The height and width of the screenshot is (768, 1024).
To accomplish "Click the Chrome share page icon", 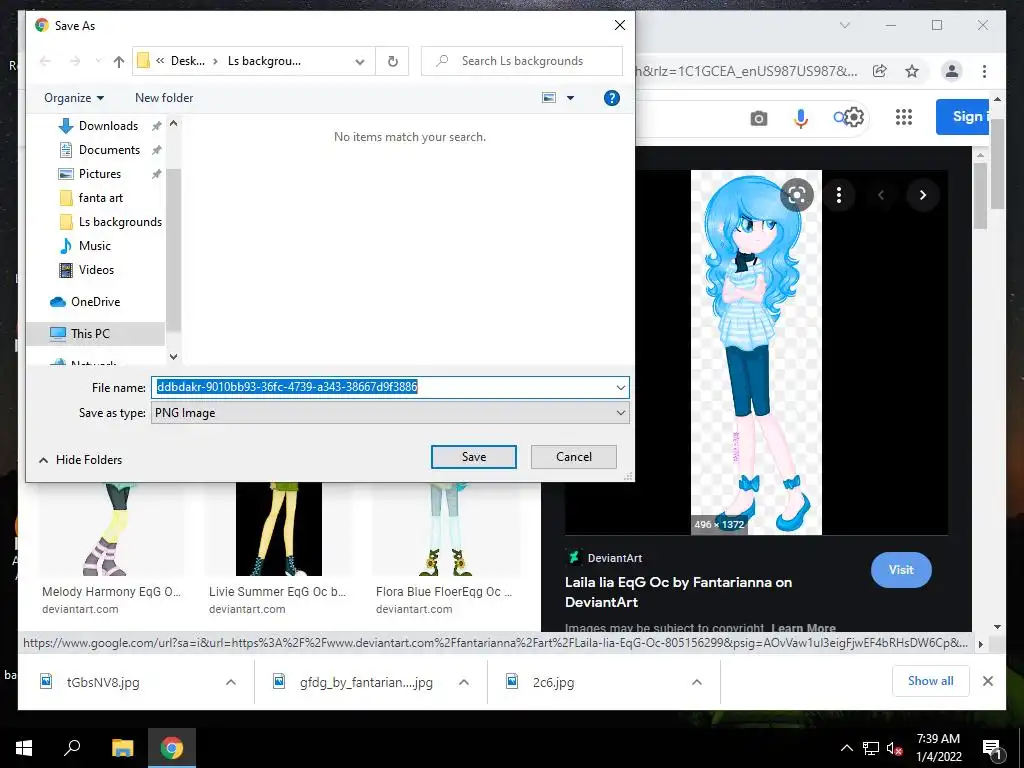I will tap(880, 71).
